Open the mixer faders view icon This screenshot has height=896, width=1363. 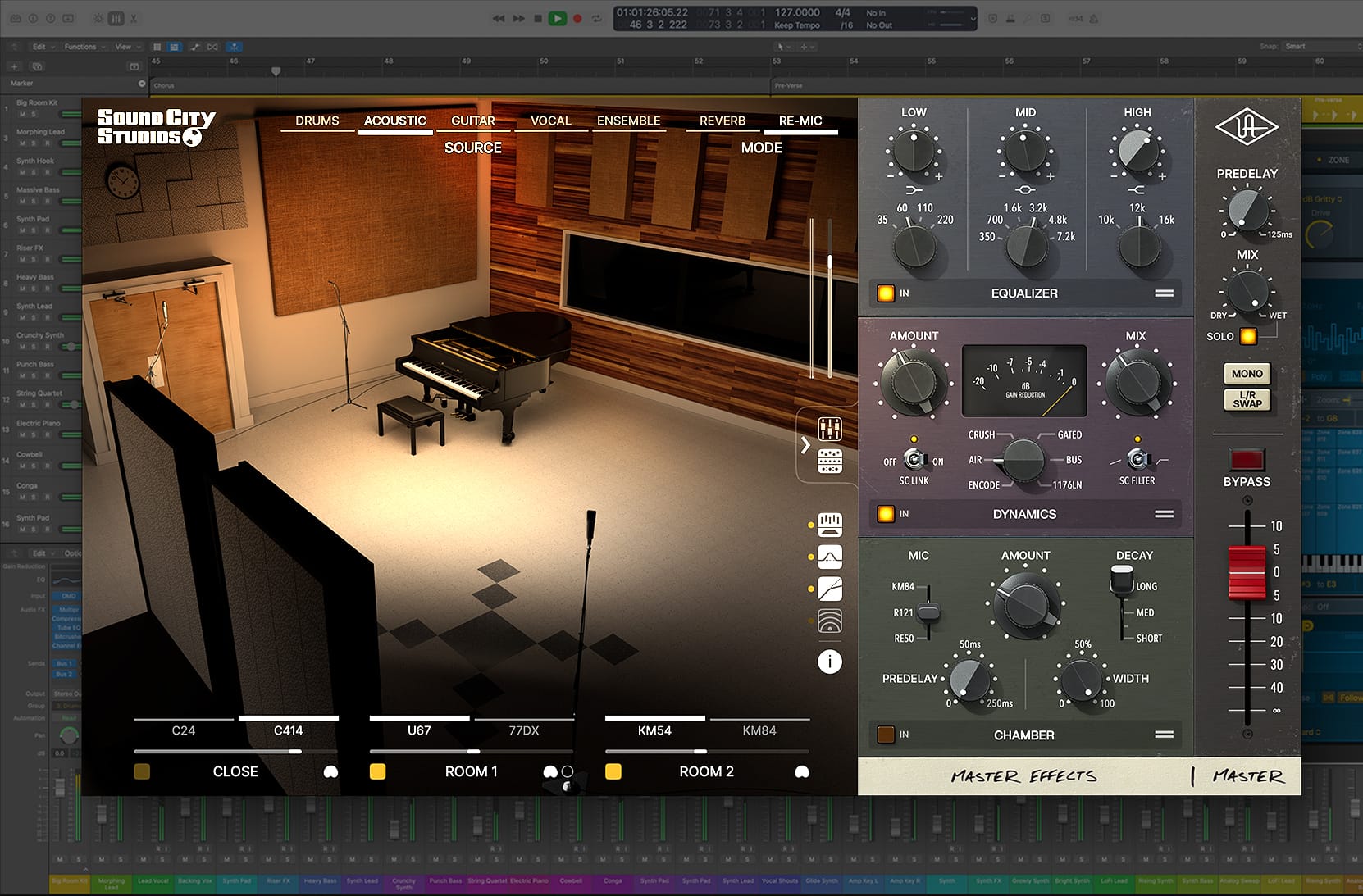(x=829, y=428)
